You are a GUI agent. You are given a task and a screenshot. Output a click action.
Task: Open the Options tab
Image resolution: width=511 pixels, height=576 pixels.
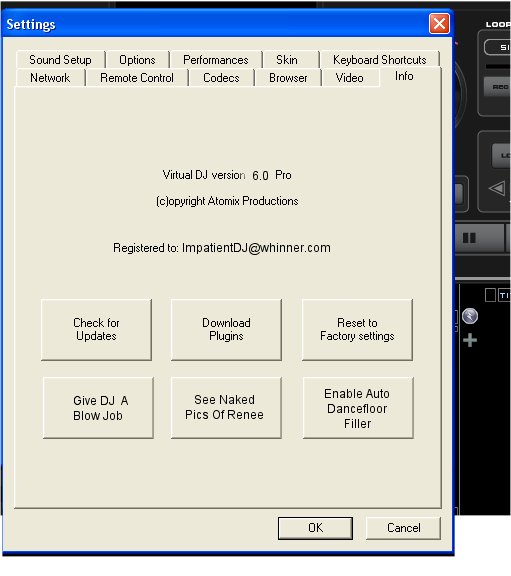[x=137, y=60]
